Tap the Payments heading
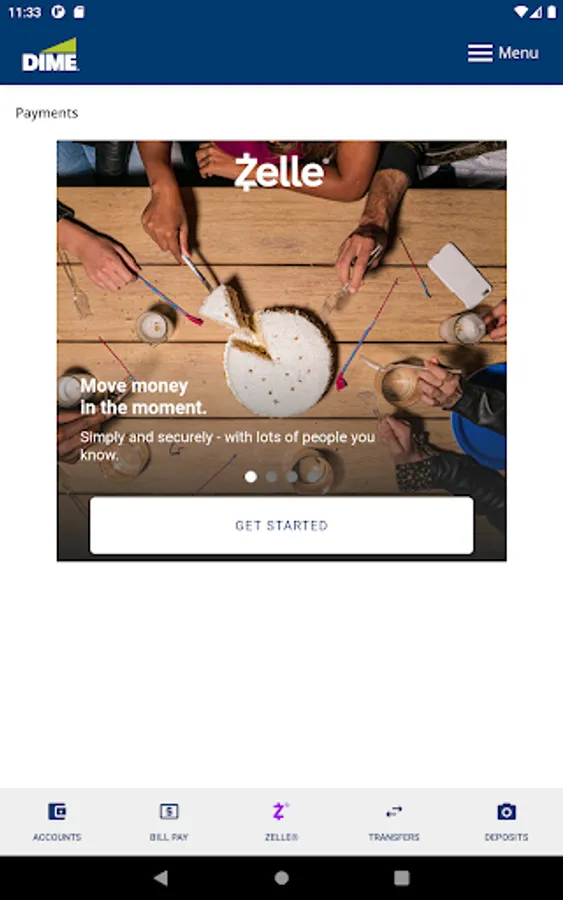The height and width of the screenshot is (900, 563). tap(46, 113)
